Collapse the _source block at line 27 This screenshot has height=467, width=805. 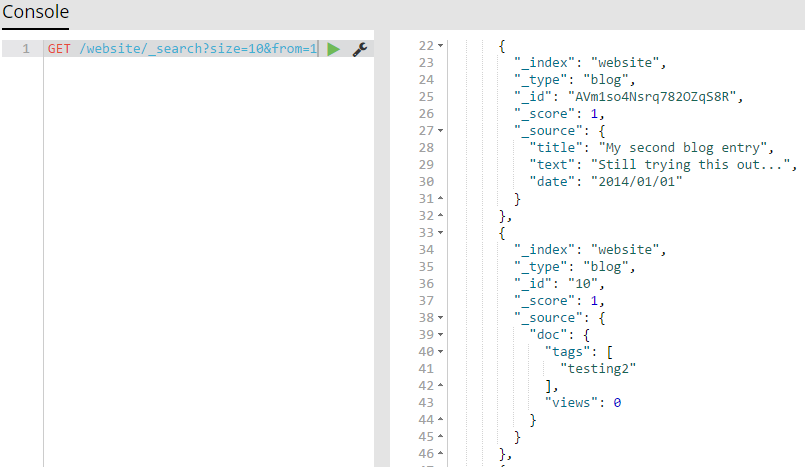pos(440,130)
